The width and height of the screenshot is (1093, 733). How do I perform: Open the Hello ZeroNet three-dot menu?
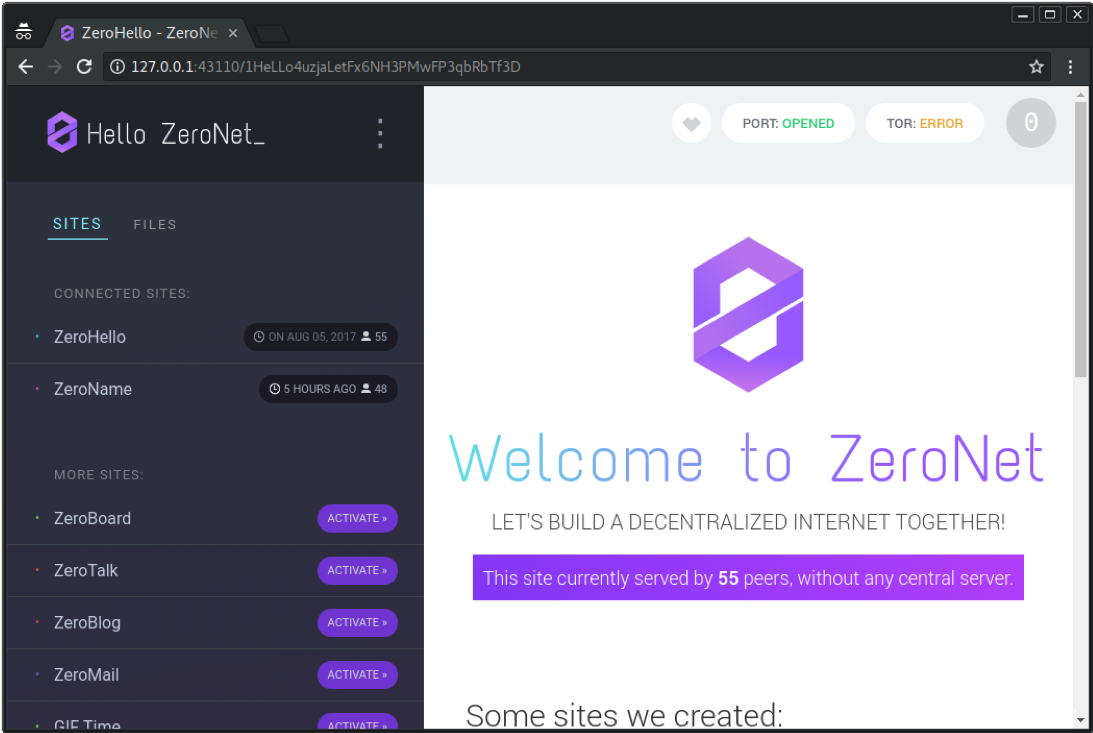click(380, 133)
